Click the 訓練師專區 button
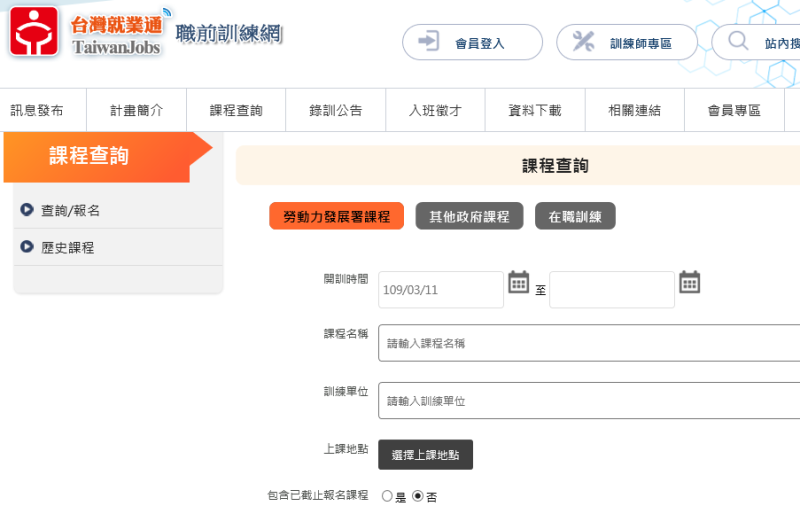The height and width of the screenshot is (506, 800). click(x=627, y=42)
